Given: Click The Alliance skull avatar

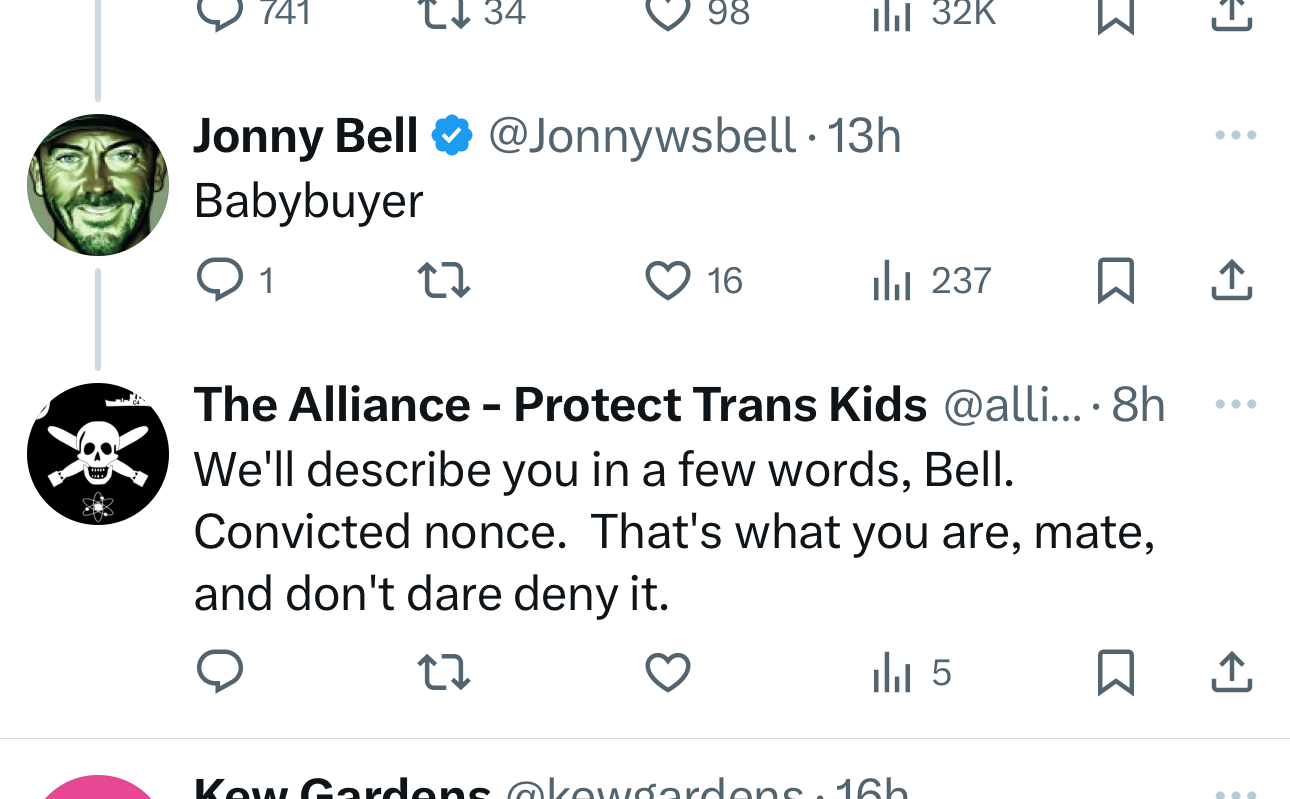Looking at the screenshot, I should tap(98, 454).
